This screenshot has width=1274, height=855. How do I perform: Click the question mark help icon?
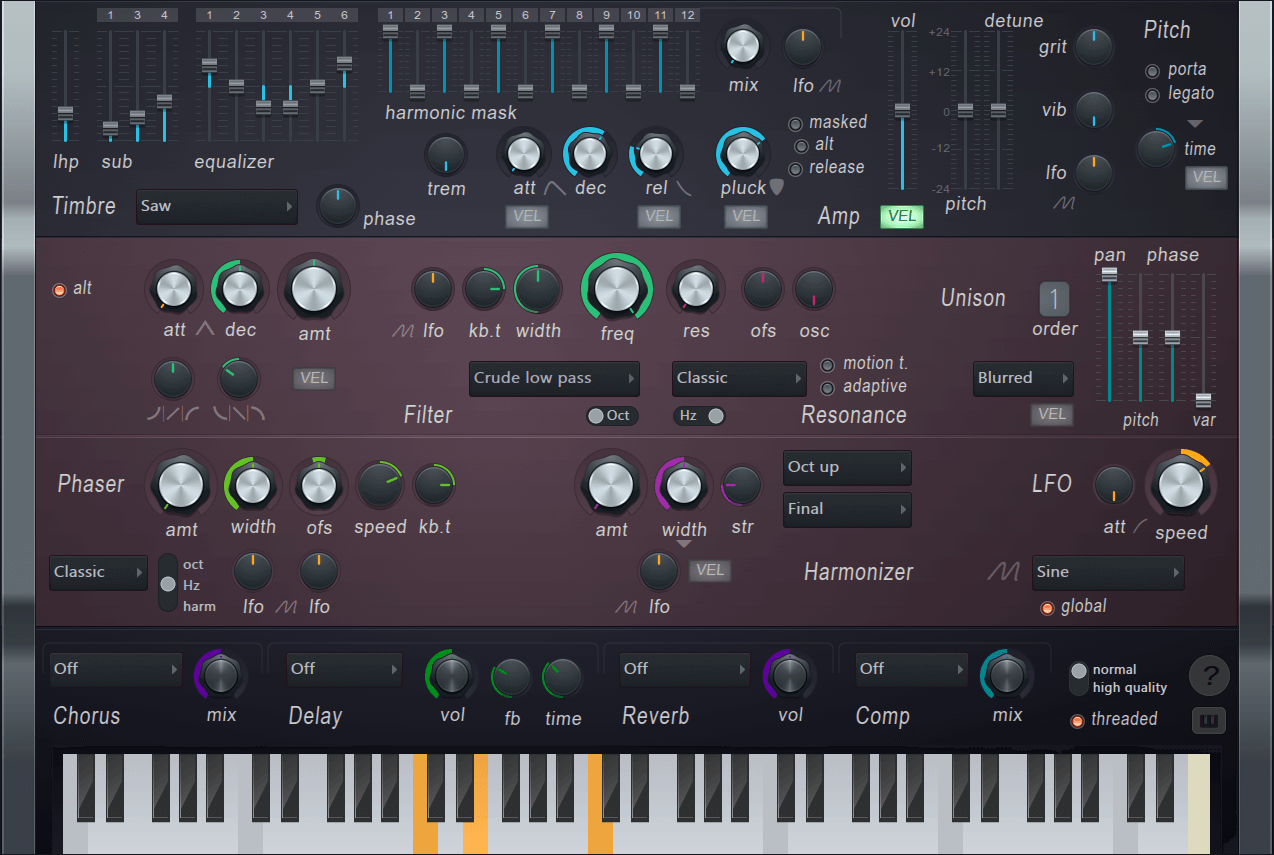(x=1209, y=676)
